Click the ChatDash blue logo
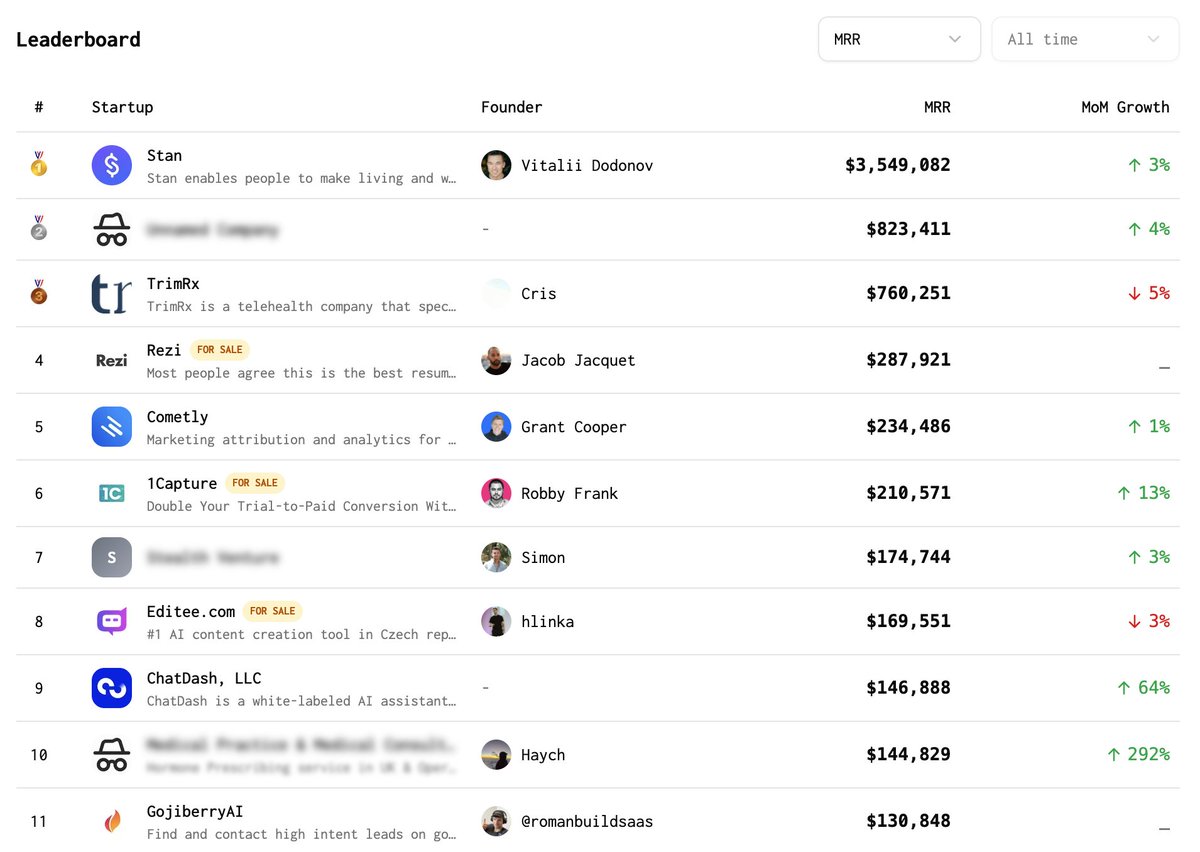 point(112,688)
